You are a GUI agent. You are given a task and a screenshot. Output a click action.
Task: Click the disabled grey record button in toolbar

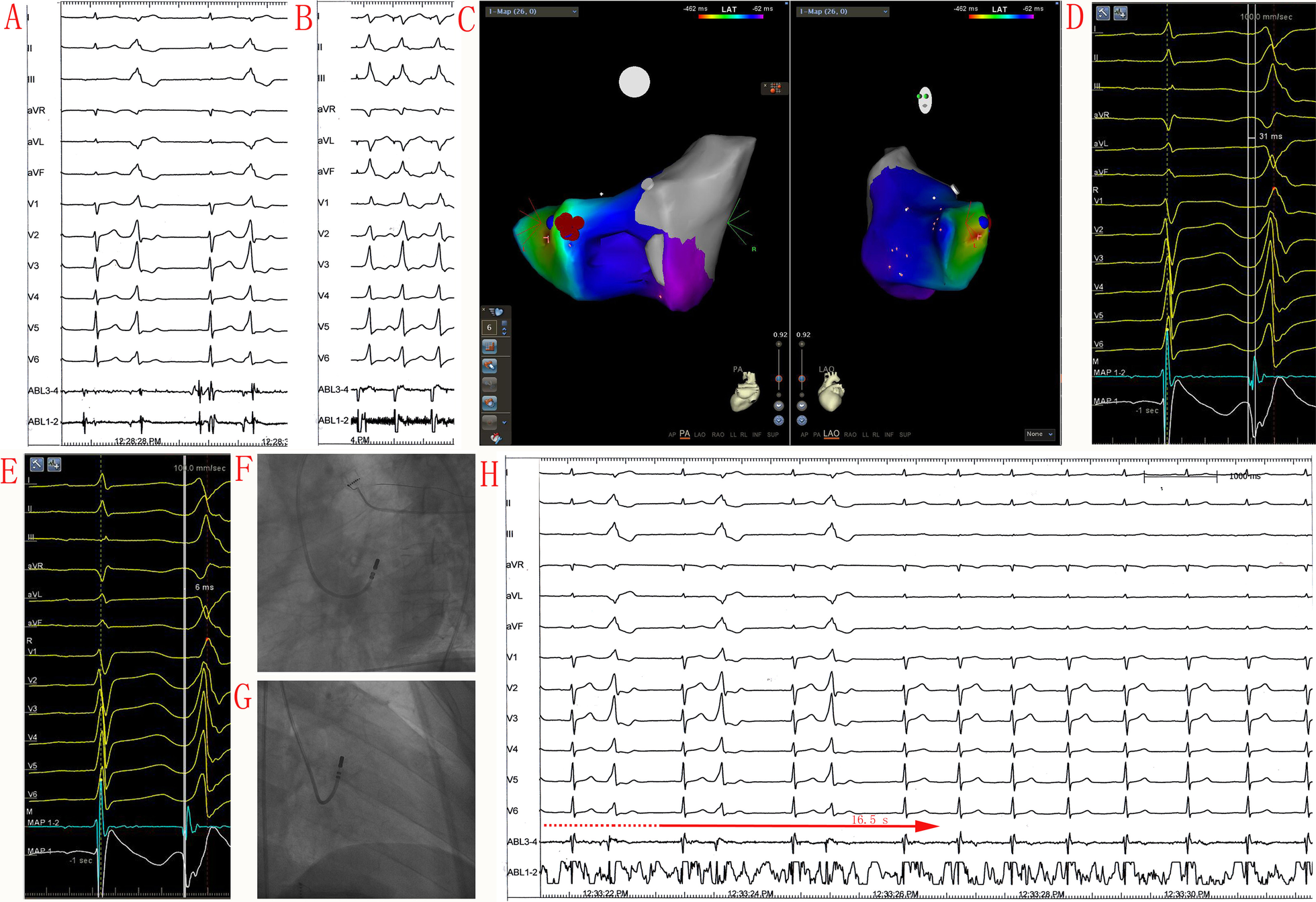[x=489, y=422]
